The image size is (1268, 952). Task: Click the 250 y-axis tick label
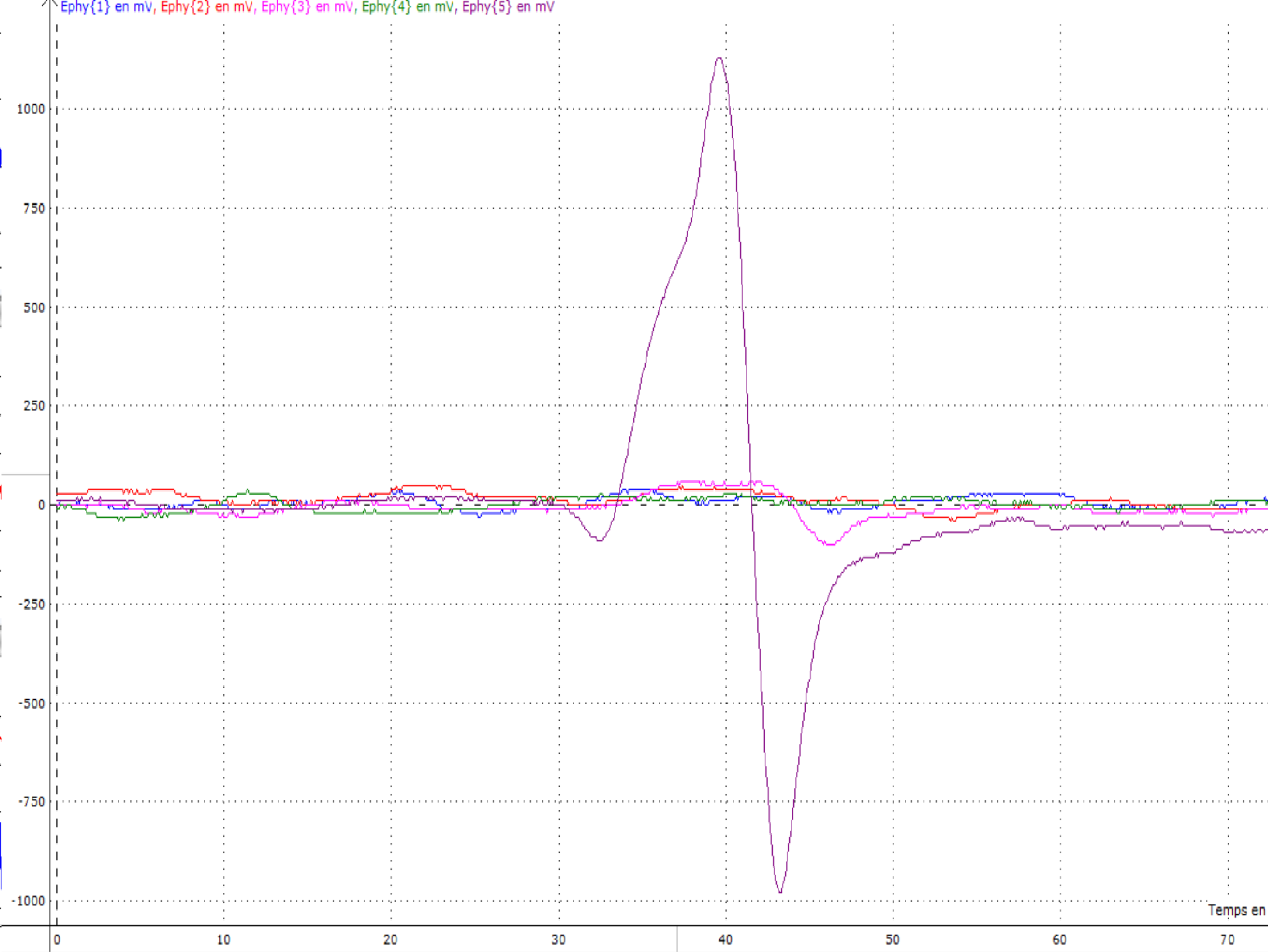tap(34, 407)
